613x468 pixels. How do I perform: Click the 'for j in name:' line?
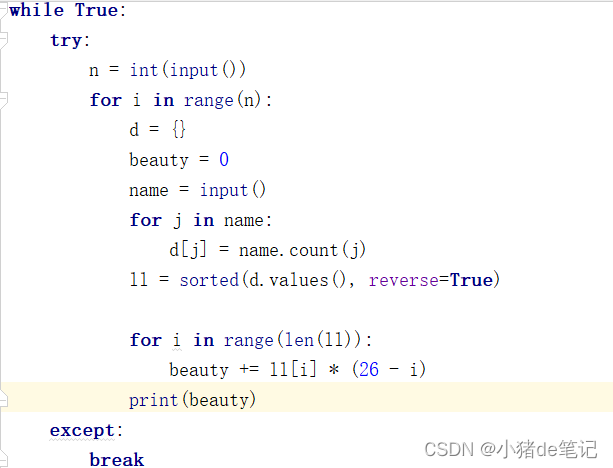coord(201,220)
